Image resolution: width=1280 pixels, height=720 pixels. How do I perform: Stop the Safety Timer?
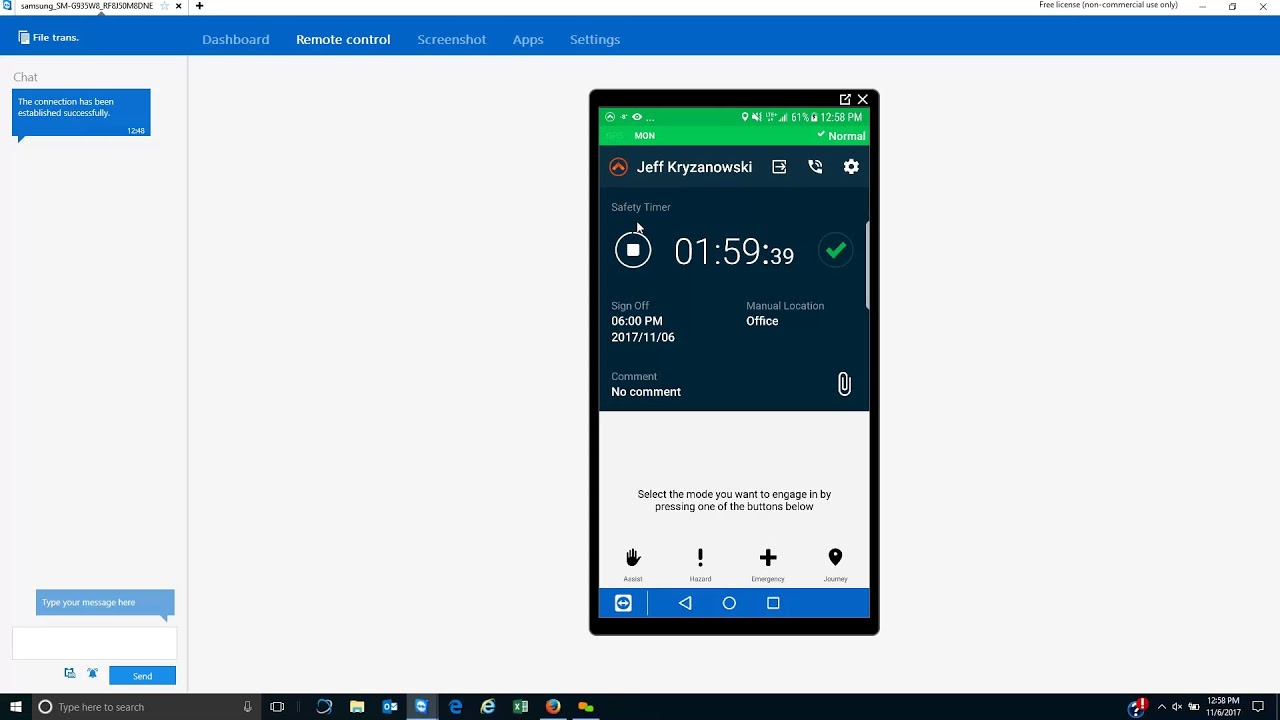click(x=633, y=250)
